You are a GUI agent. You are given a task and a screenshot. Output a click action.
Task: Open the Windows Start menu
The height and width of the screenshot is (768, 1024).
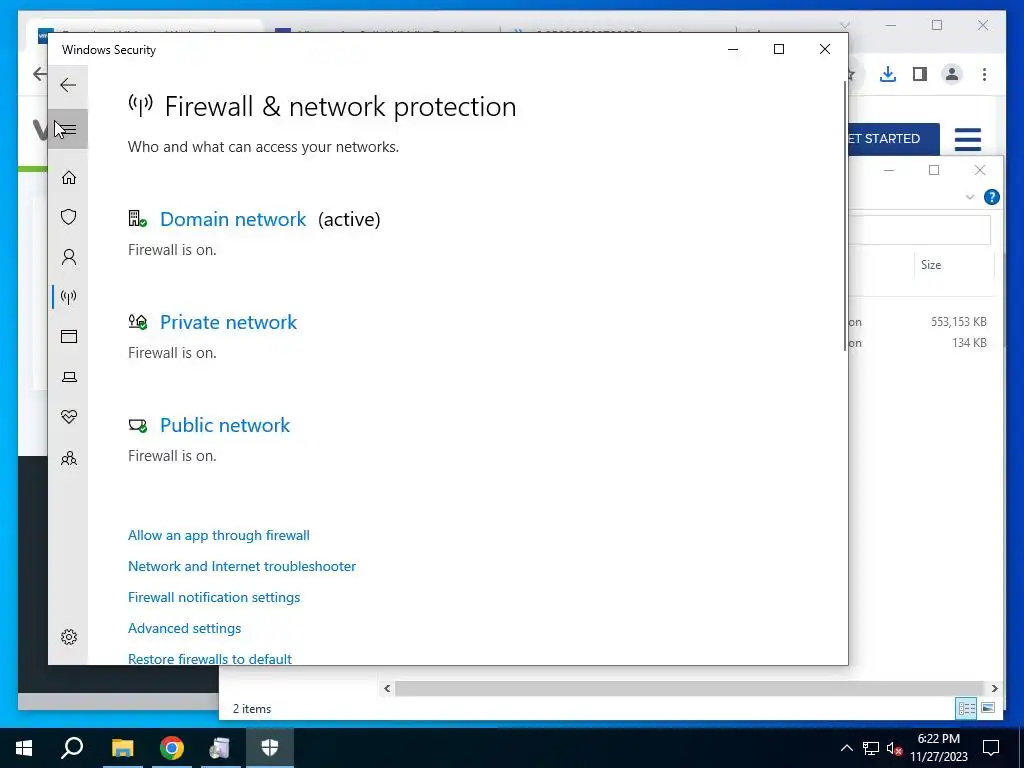pyautogui.click(x=24, y=748)
